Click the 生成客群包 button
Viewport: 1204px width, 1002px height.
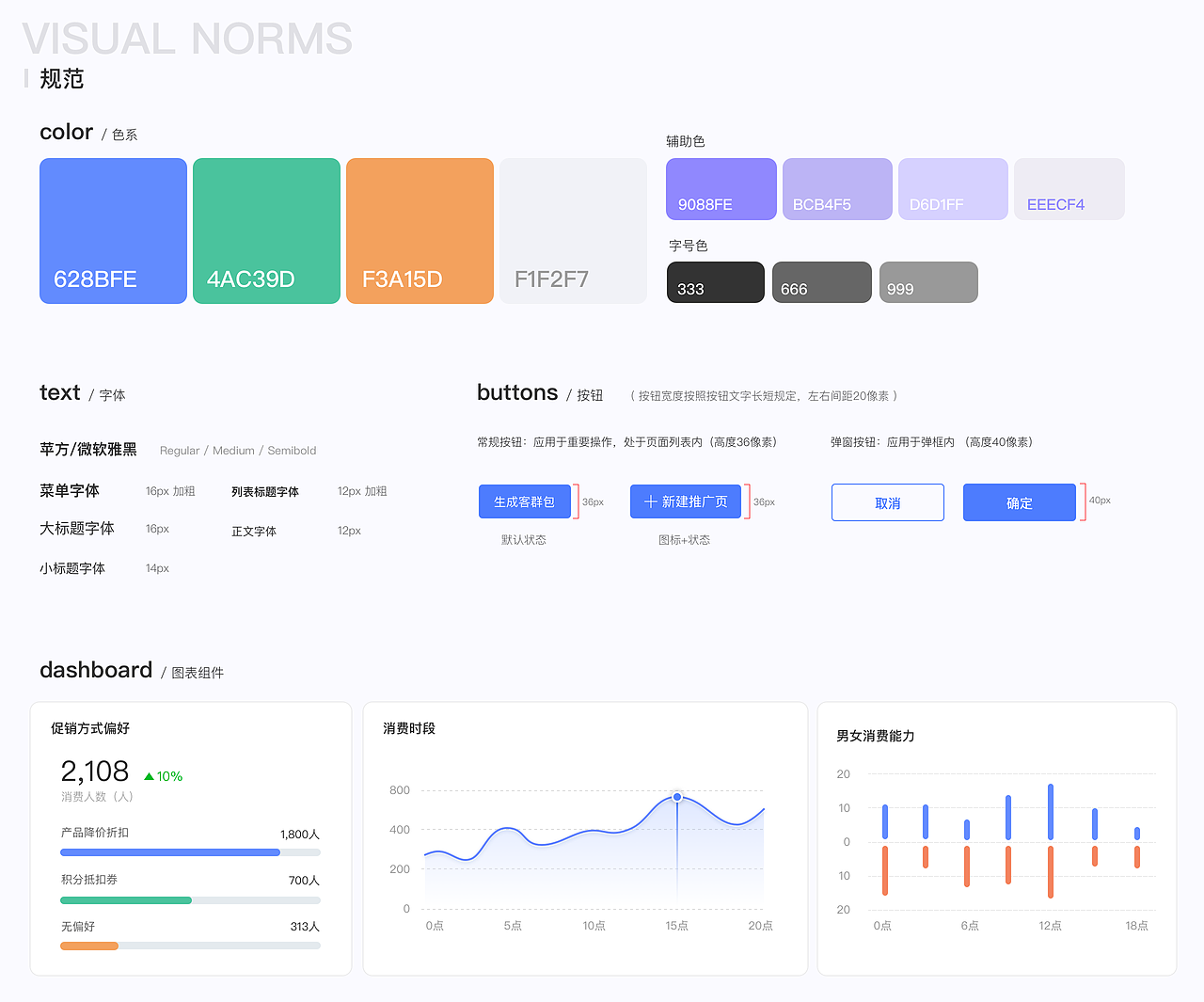pos(524,501)
